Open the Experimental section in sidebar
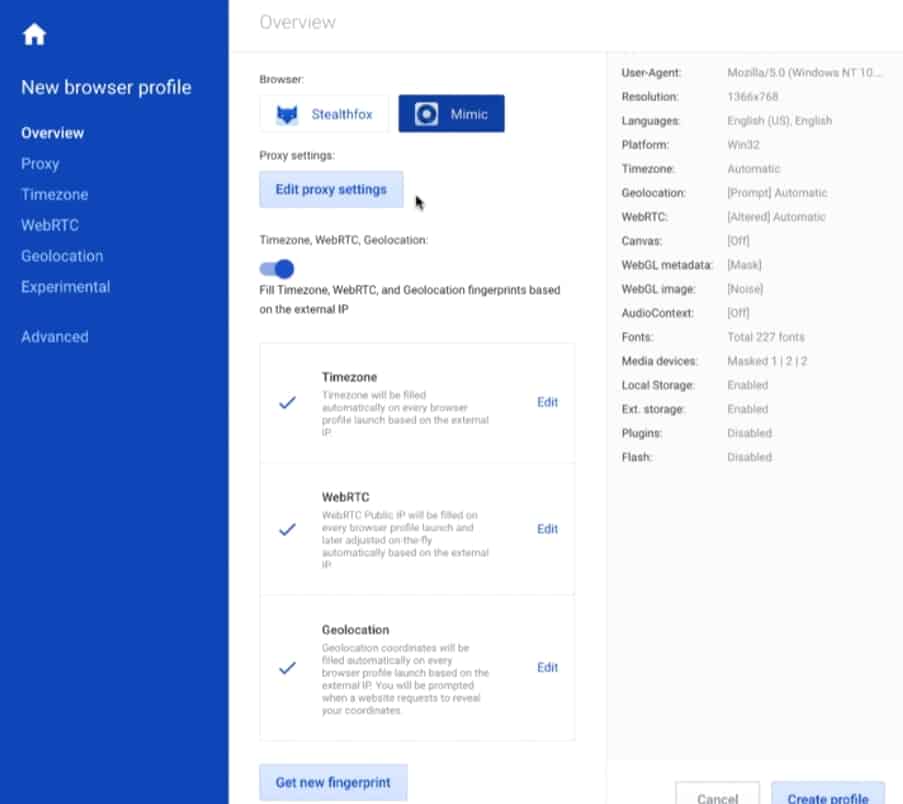This screenshot has height=804, width=903. coord(66,287)
